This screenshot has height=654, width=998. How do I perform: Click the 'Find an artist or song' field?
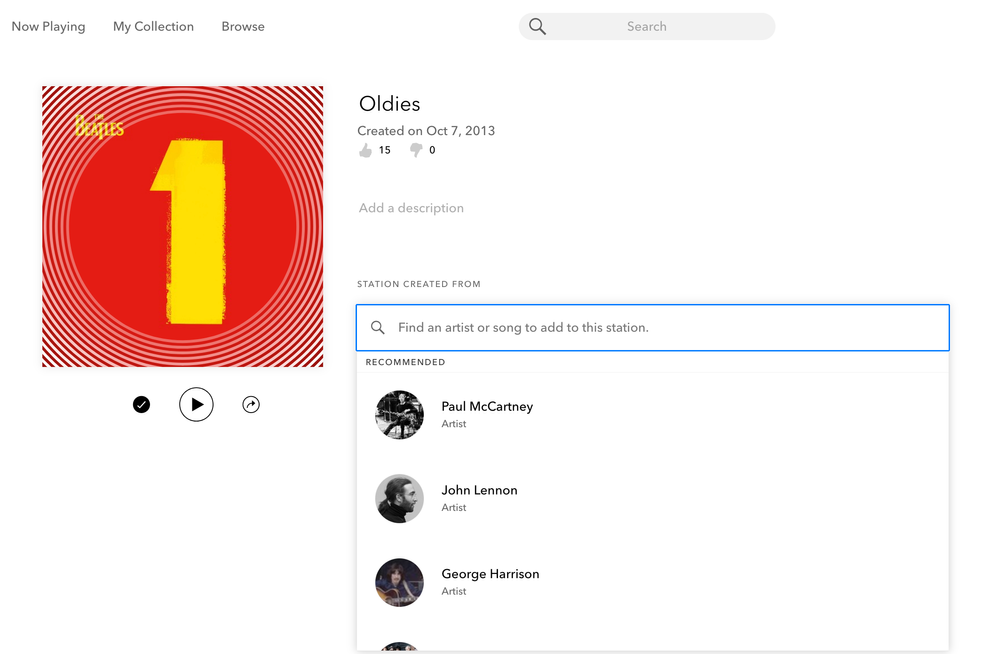pos(660,328)
